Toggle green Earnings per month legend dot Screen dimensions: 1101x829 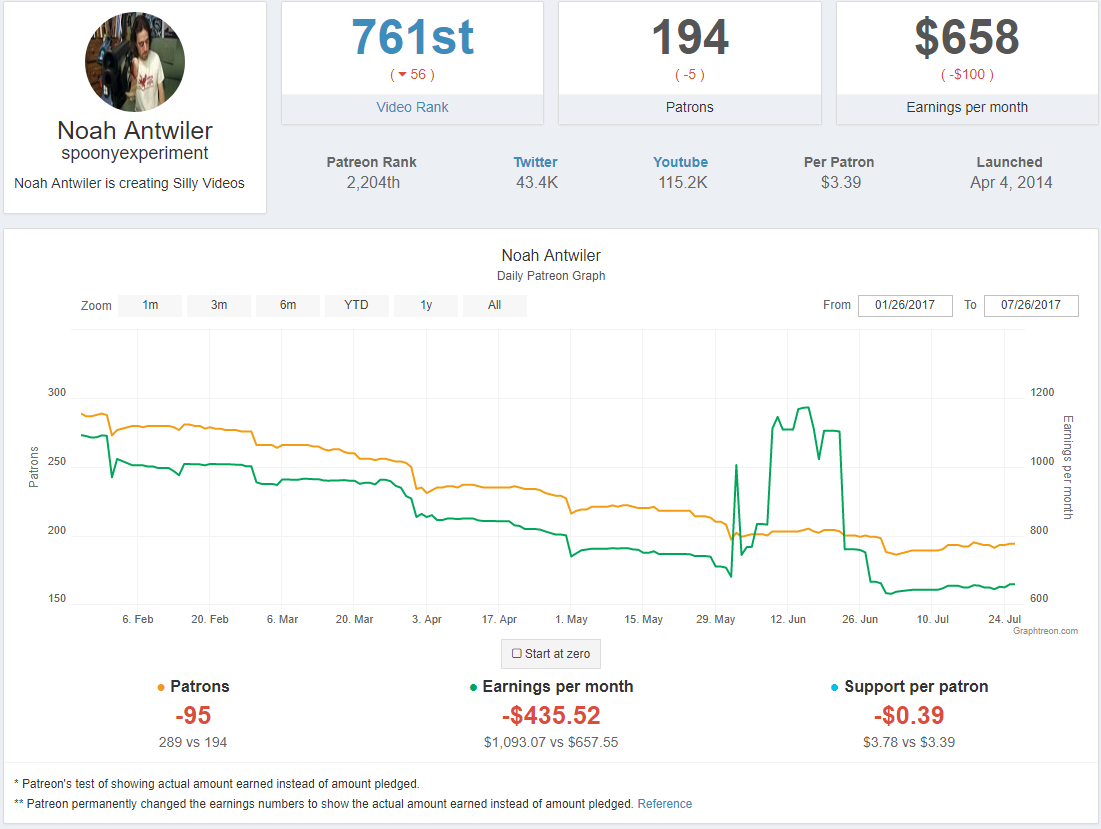coord(473,687)
